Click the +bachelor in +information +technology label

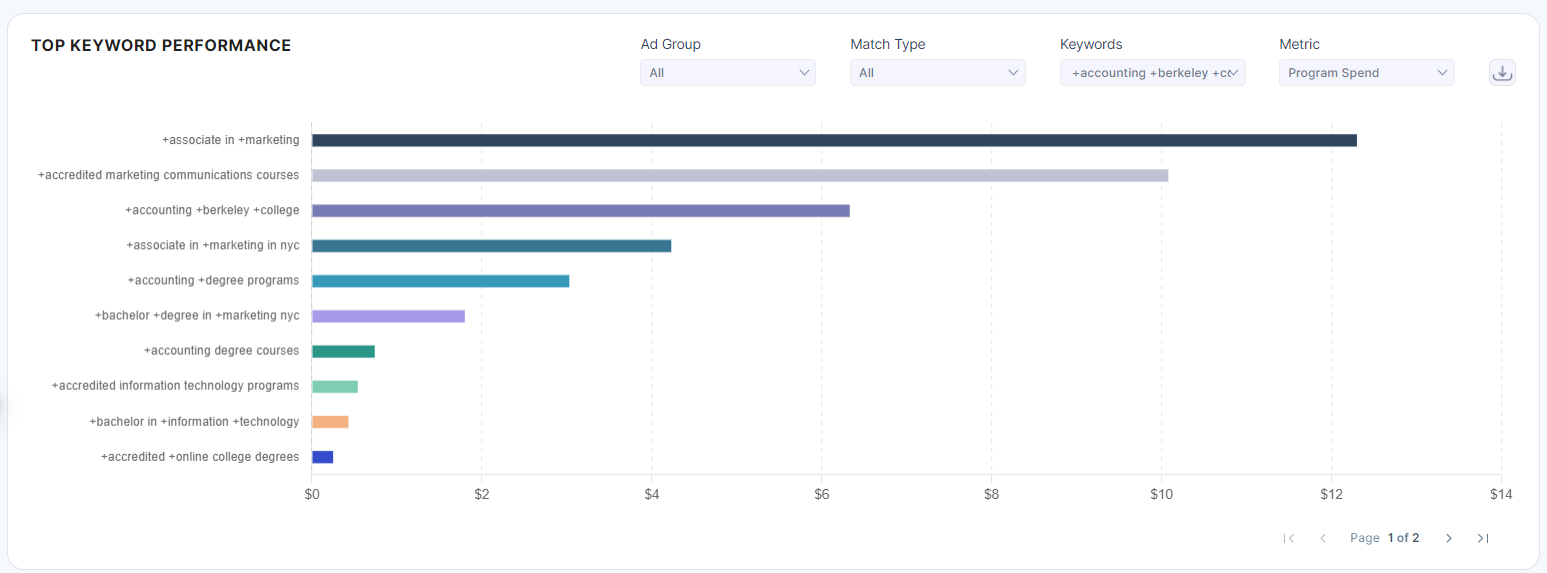194,422
